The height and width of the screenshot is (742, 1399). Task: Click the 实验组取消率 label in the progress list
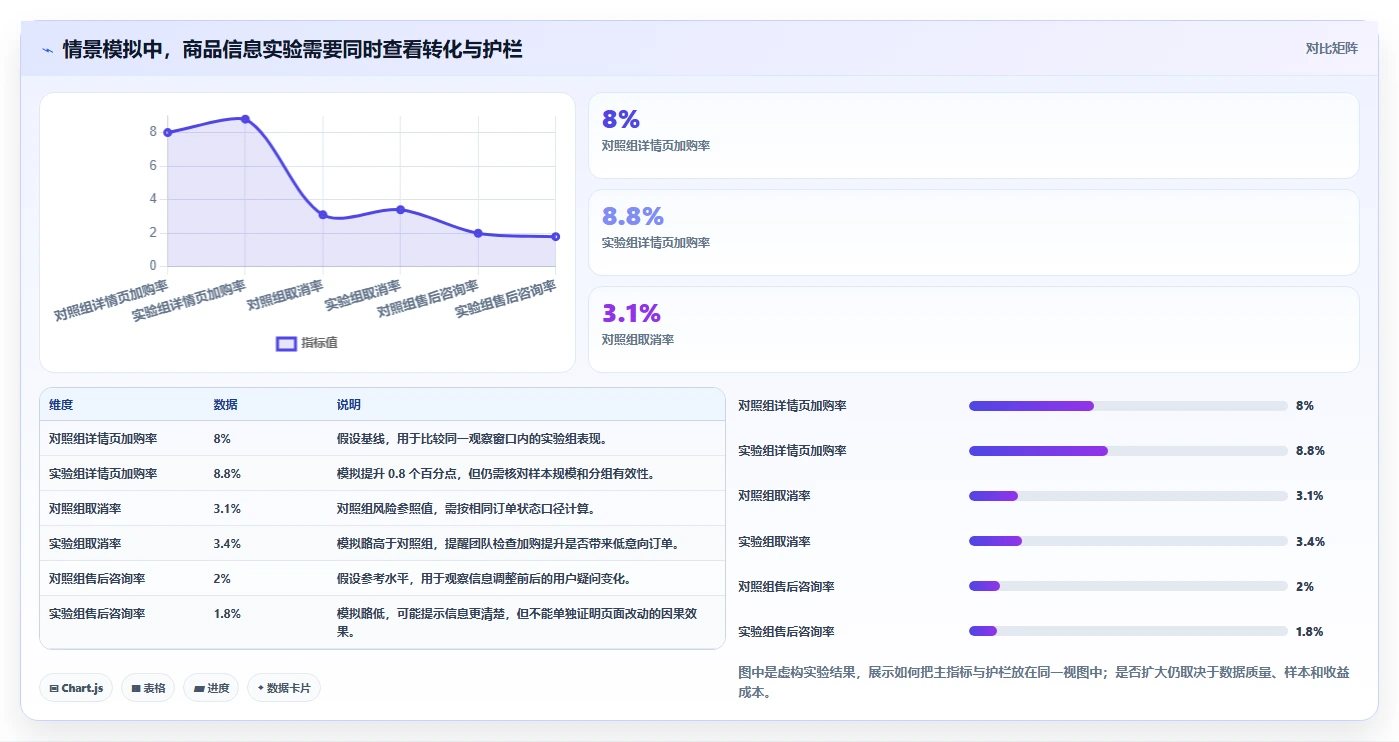774,541
